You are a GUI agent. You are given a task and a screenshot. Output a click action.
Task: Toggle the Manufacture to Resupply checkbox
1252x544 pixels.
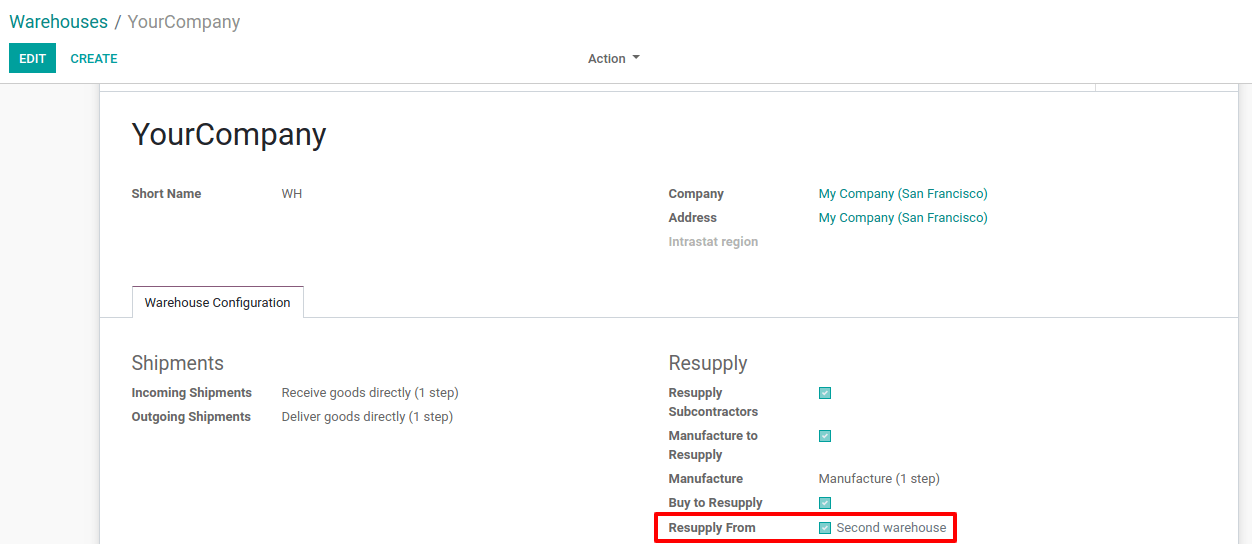[x=825, y=436]
